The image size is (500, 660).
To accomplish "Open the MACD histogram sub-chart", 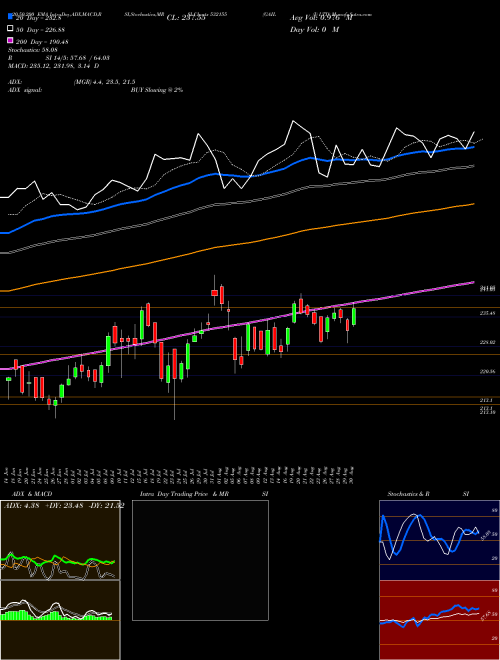I will [60, 620].
